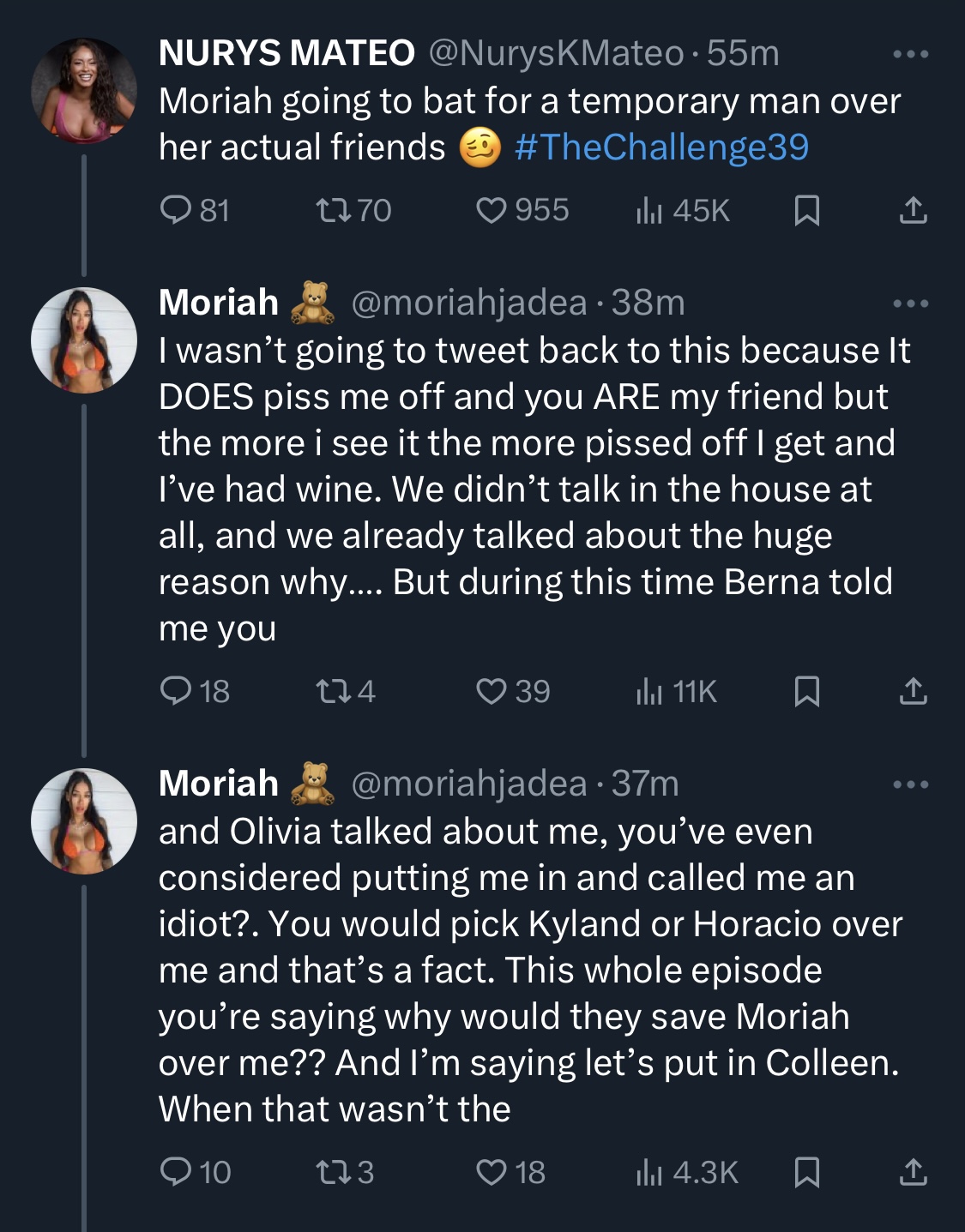Retweet Nurys Mateo's tweet with 70 retweets
Screen dimensions: 965x1232
coord(353,210)
